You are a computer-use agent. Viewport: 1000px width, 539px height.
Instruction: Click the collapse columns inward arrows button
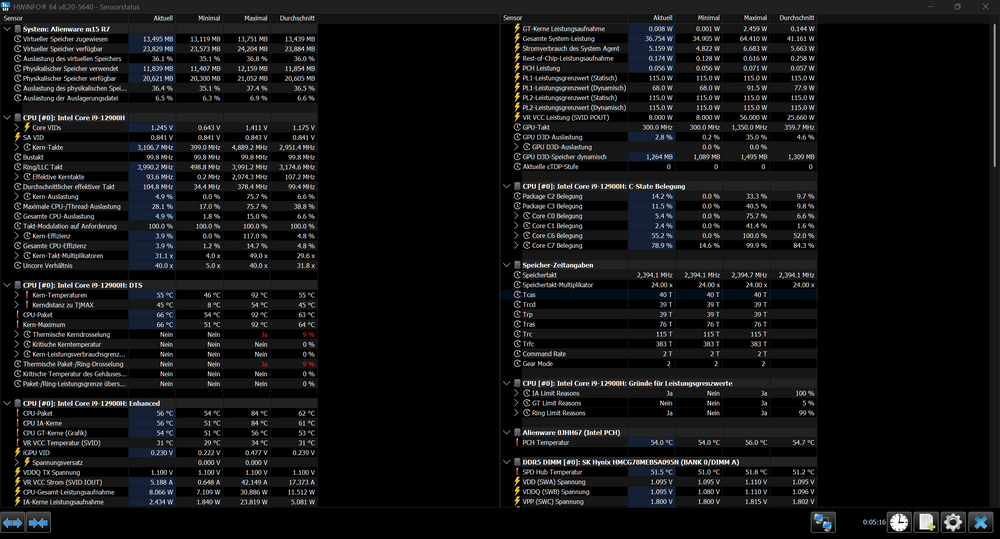(39, 522)
